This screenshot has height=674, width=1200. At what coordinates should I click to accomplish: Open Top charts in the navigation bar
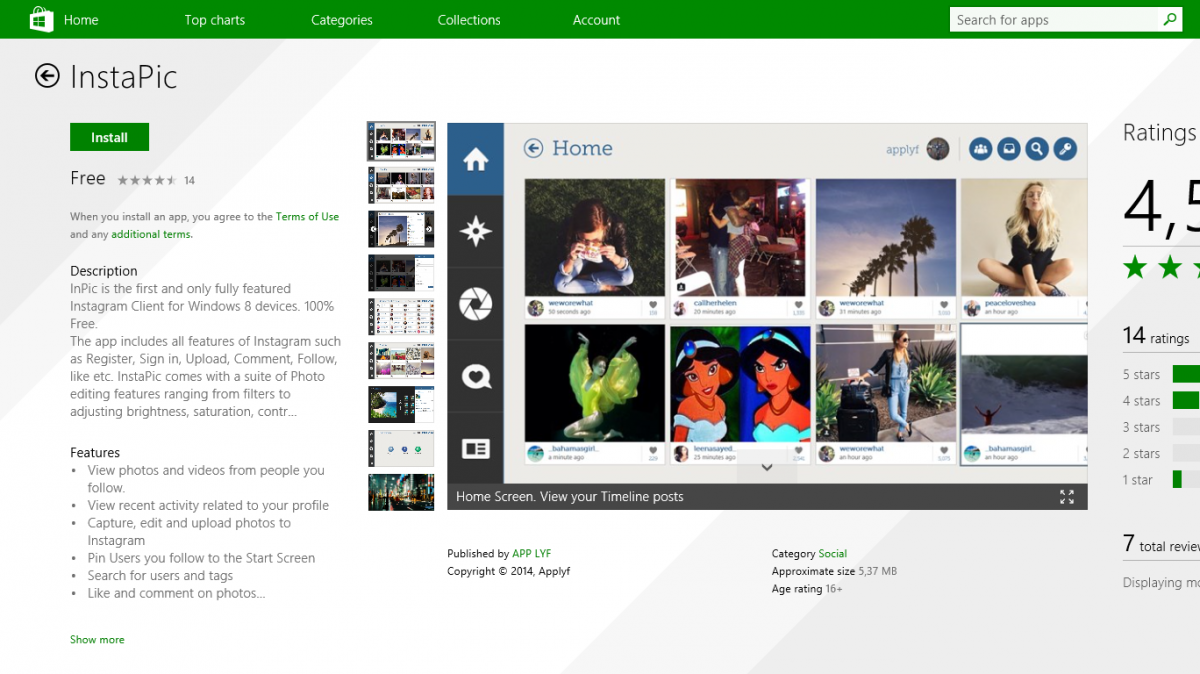[215, 20]
